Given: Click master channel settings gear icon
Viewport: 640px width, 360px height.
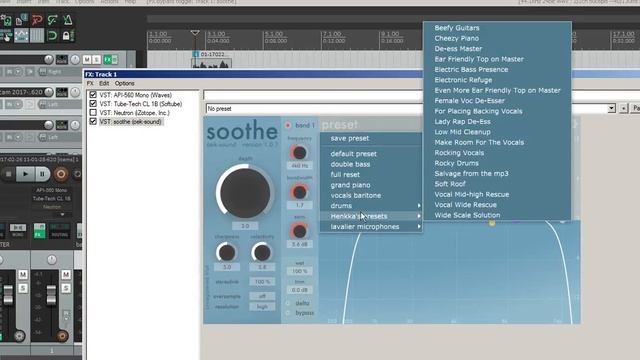Looking at the screenshot, I should coord(19,336).
